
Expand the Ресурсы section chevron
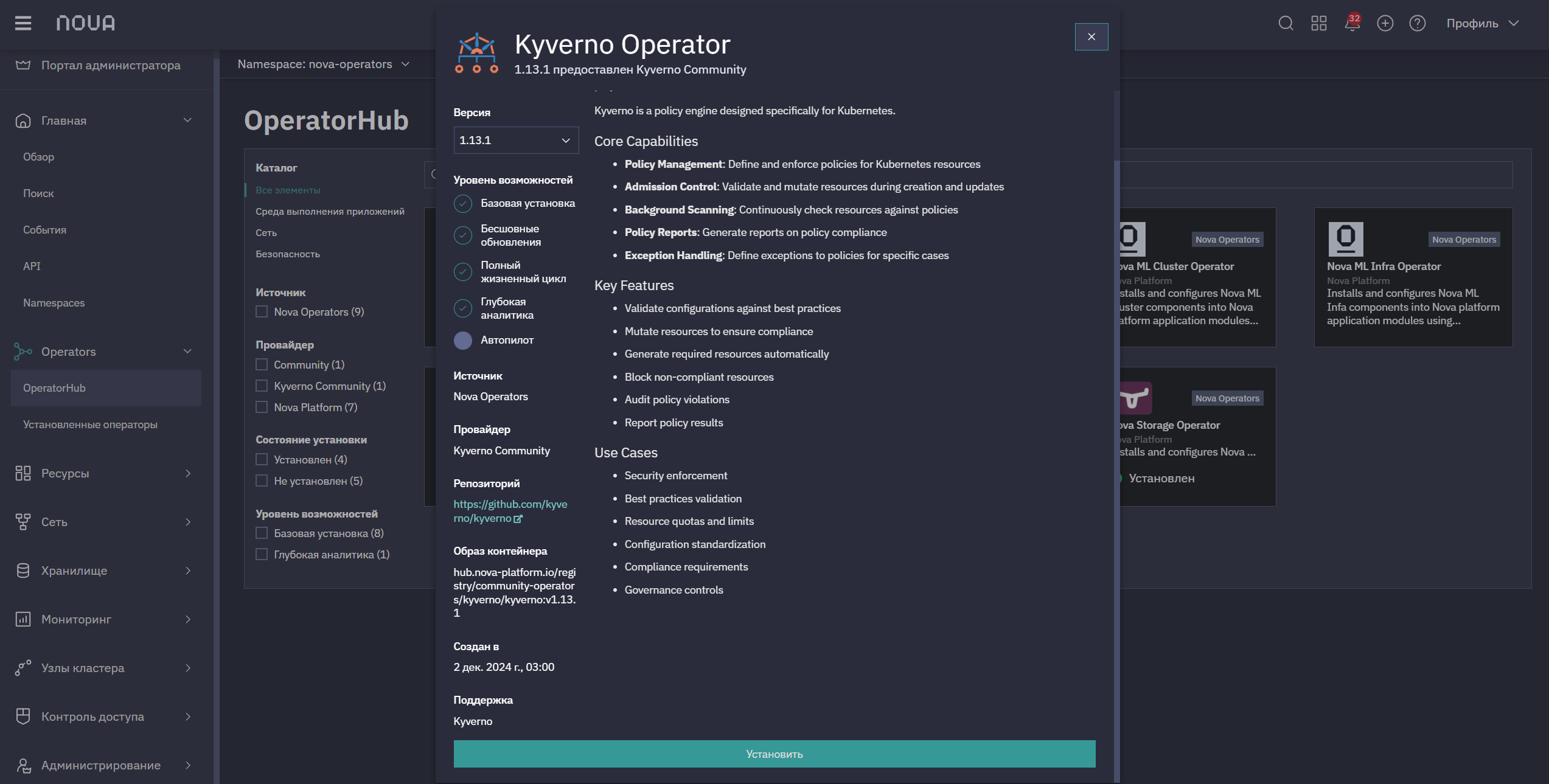tap(187, 473)
